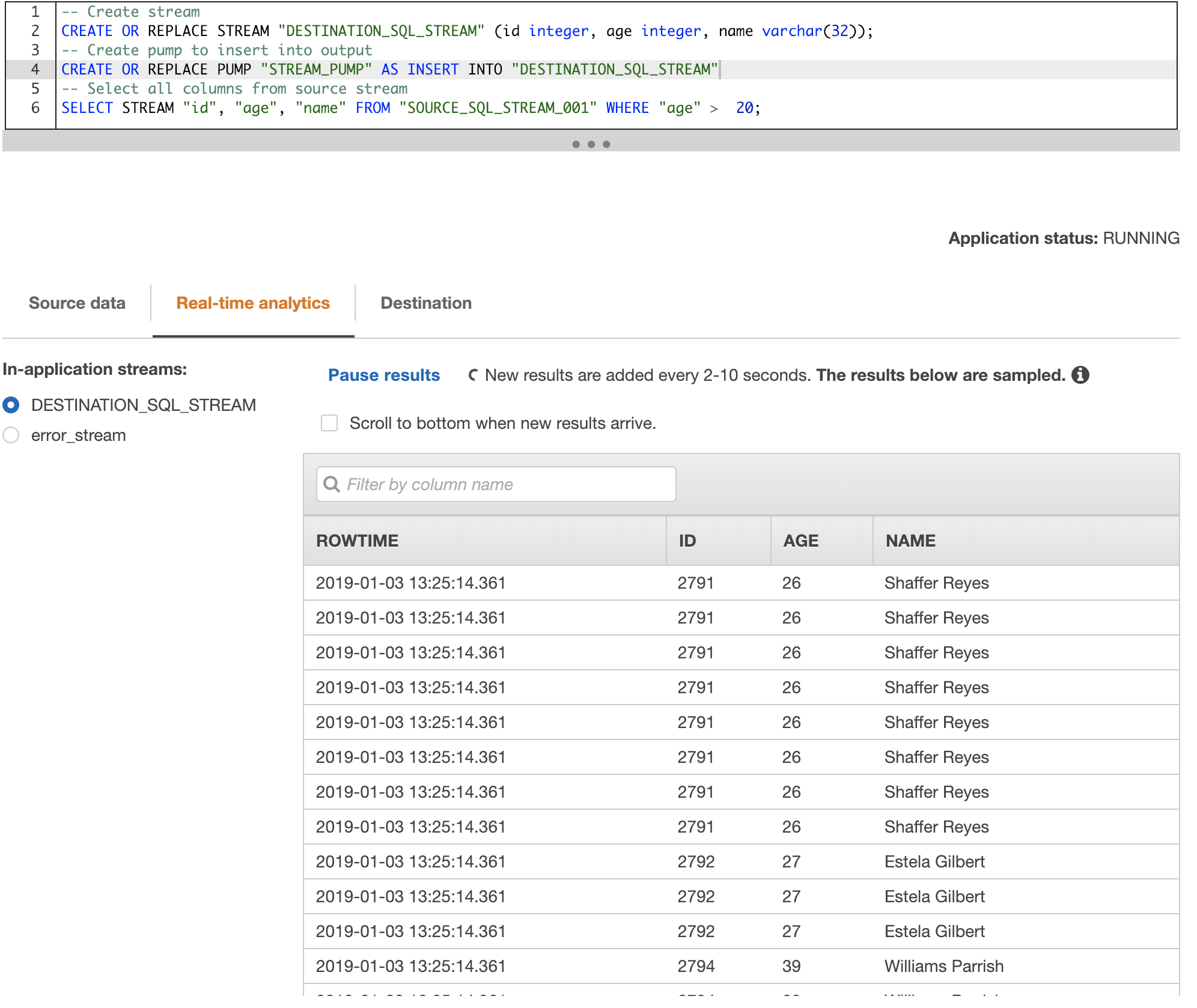Click the magnifier icon in the filter field
The width and height of the screenshot is (1197, 1008).
click(332, 484)
